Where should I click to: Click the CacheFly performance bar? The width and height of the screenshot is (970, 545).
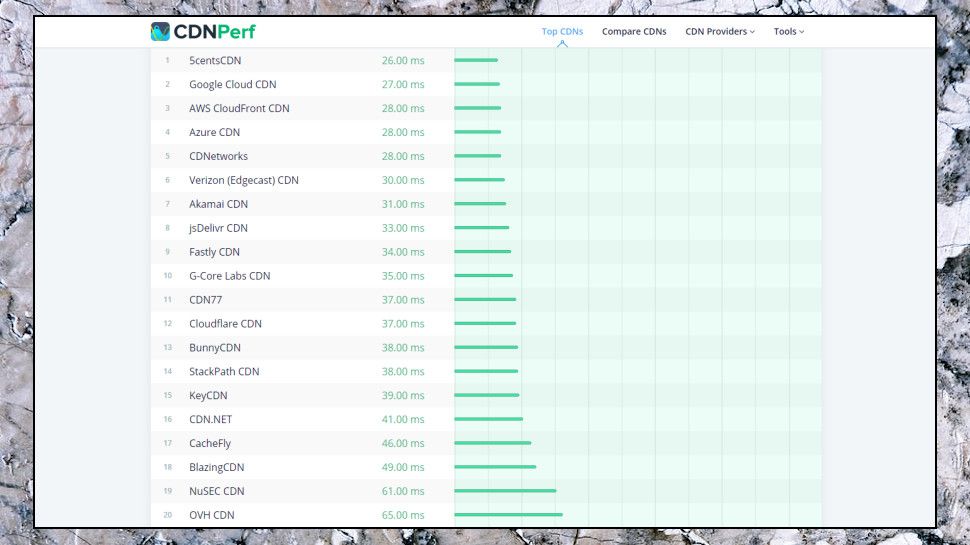coord(492,443)
